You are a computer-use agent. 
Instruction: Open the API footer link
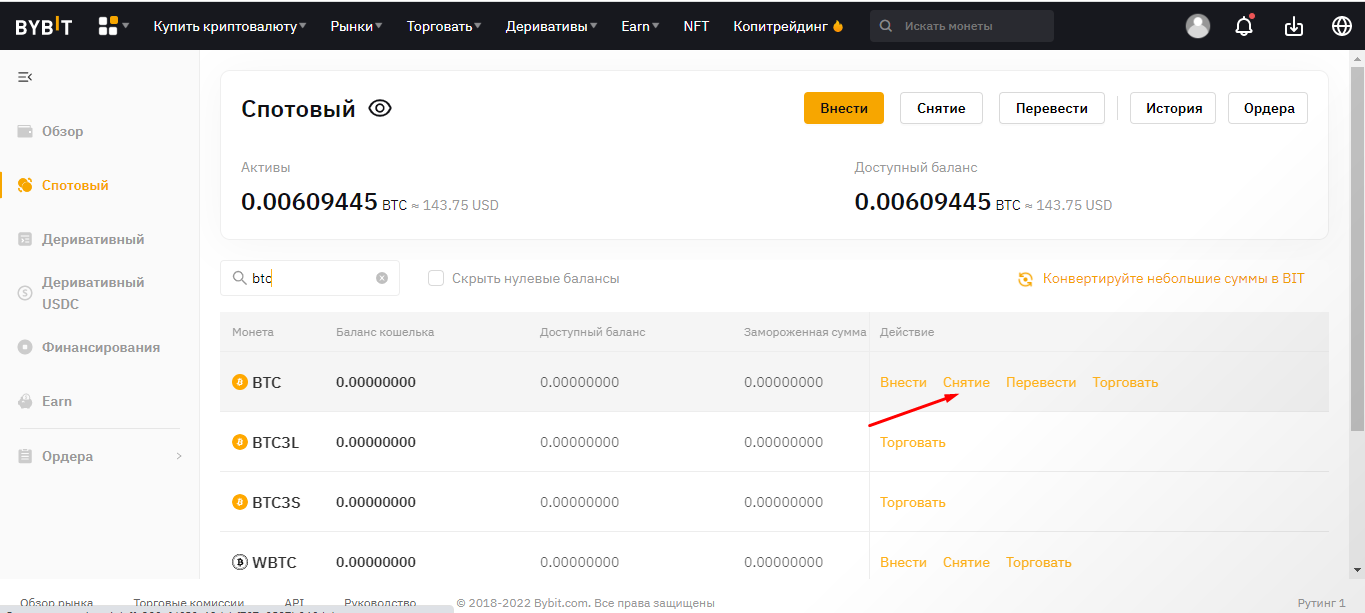click(x=294, y=603)
